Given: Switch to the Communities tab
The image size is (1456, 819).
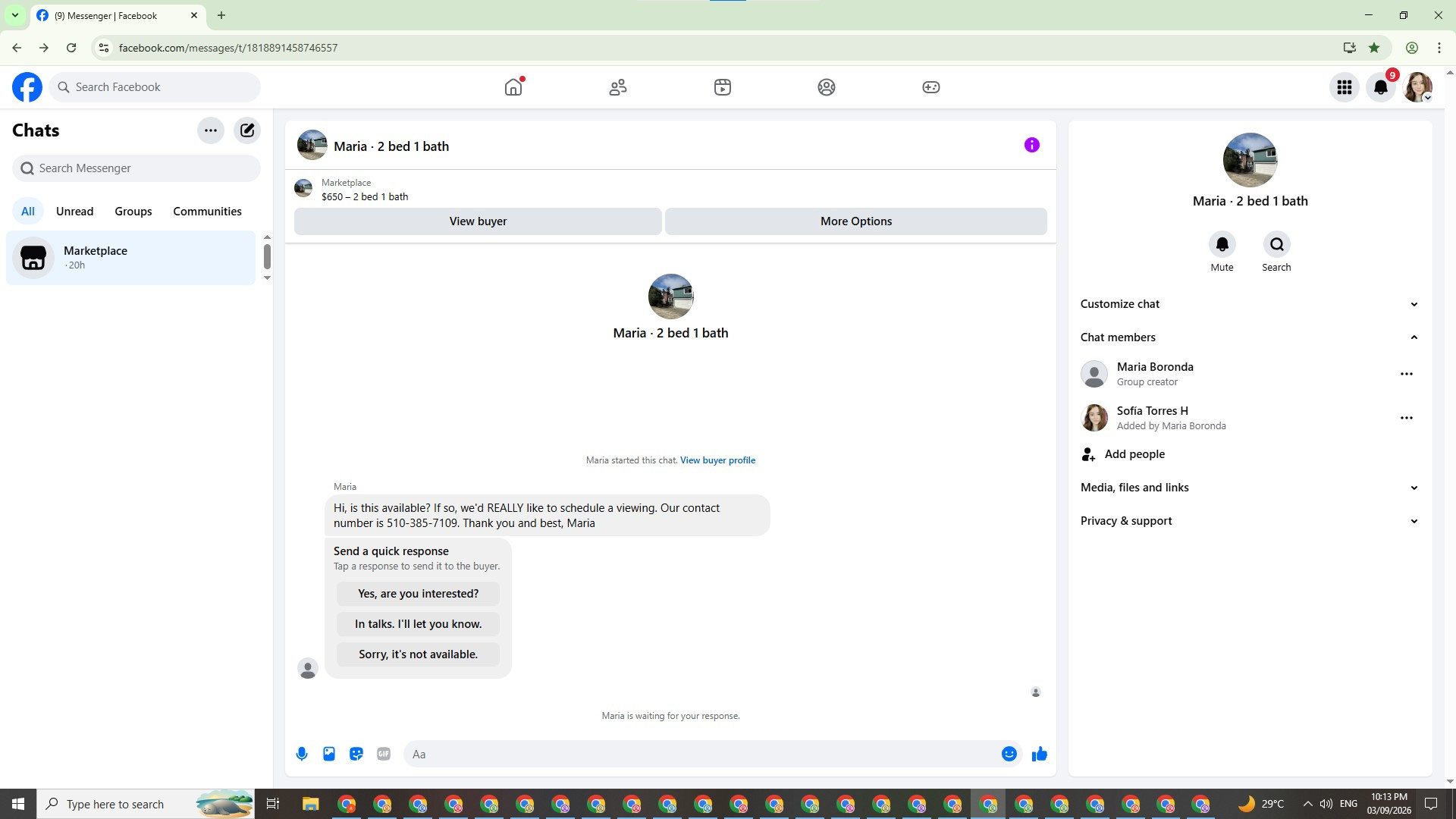Looking at the screenshot, I should pos(207,212).
